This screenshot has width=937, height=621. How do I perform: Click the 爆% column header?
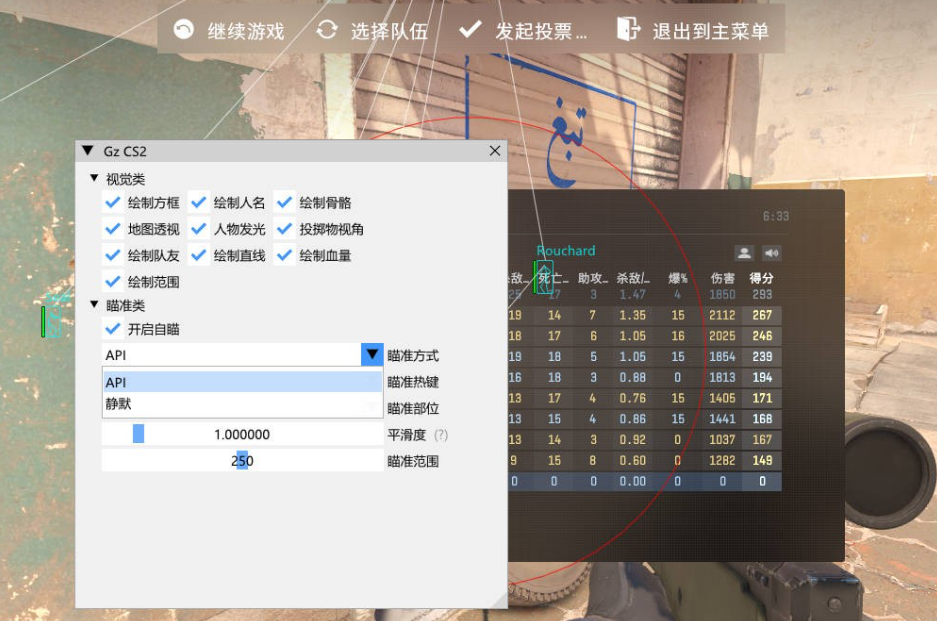point(678,278)
